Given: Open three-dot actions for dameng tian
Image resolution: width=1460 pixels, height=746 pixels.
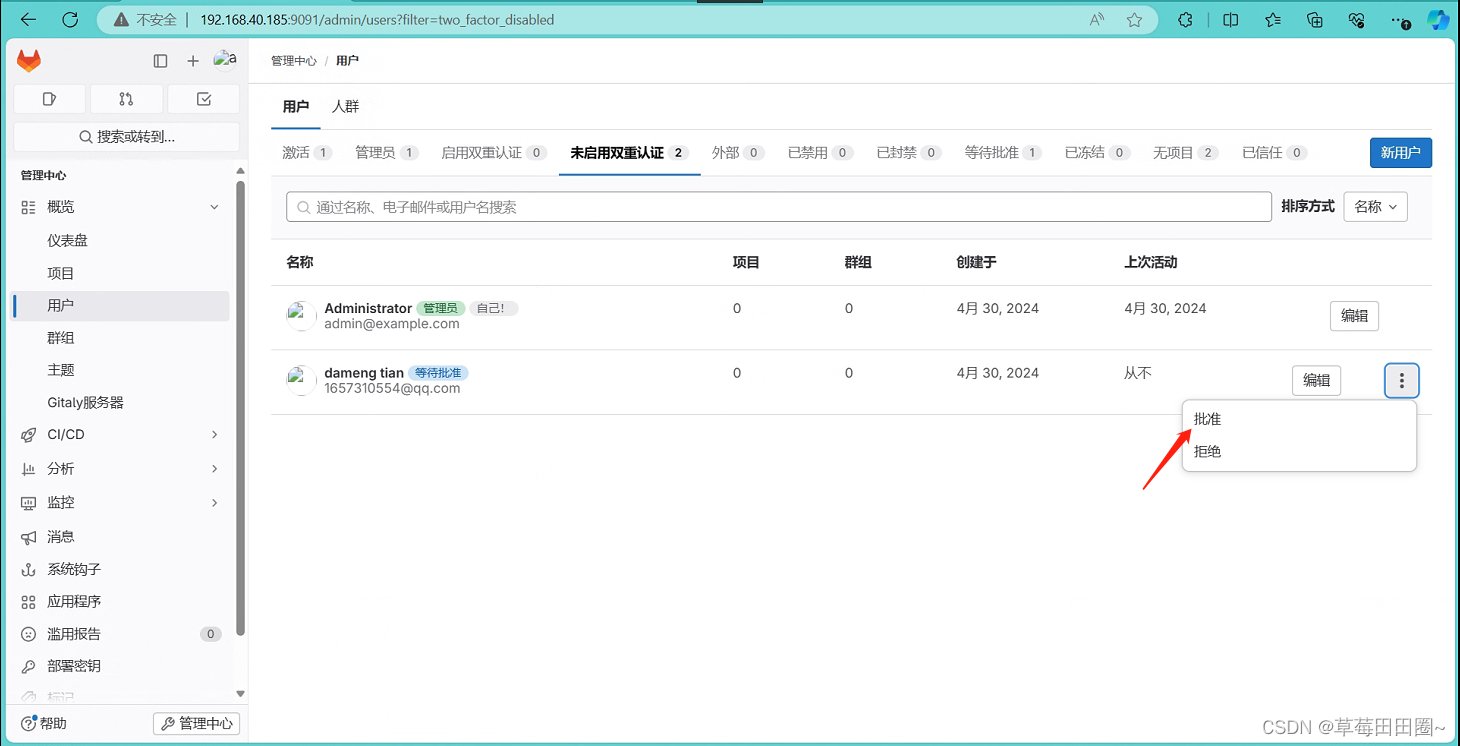Looking at the screenshot, I should point(1402,380).
